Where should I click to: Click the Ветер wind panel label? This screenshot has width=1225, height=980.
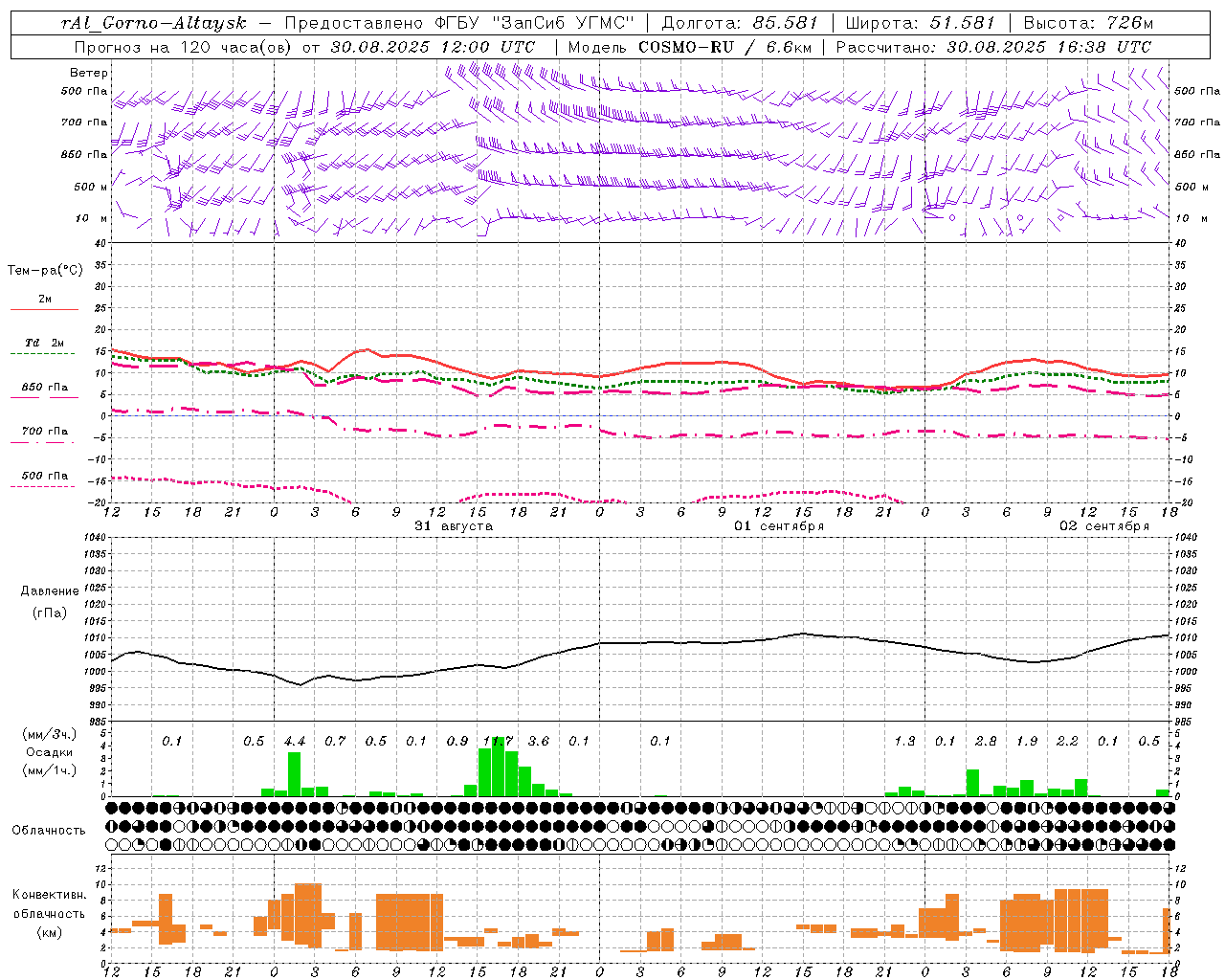[89, 73]
